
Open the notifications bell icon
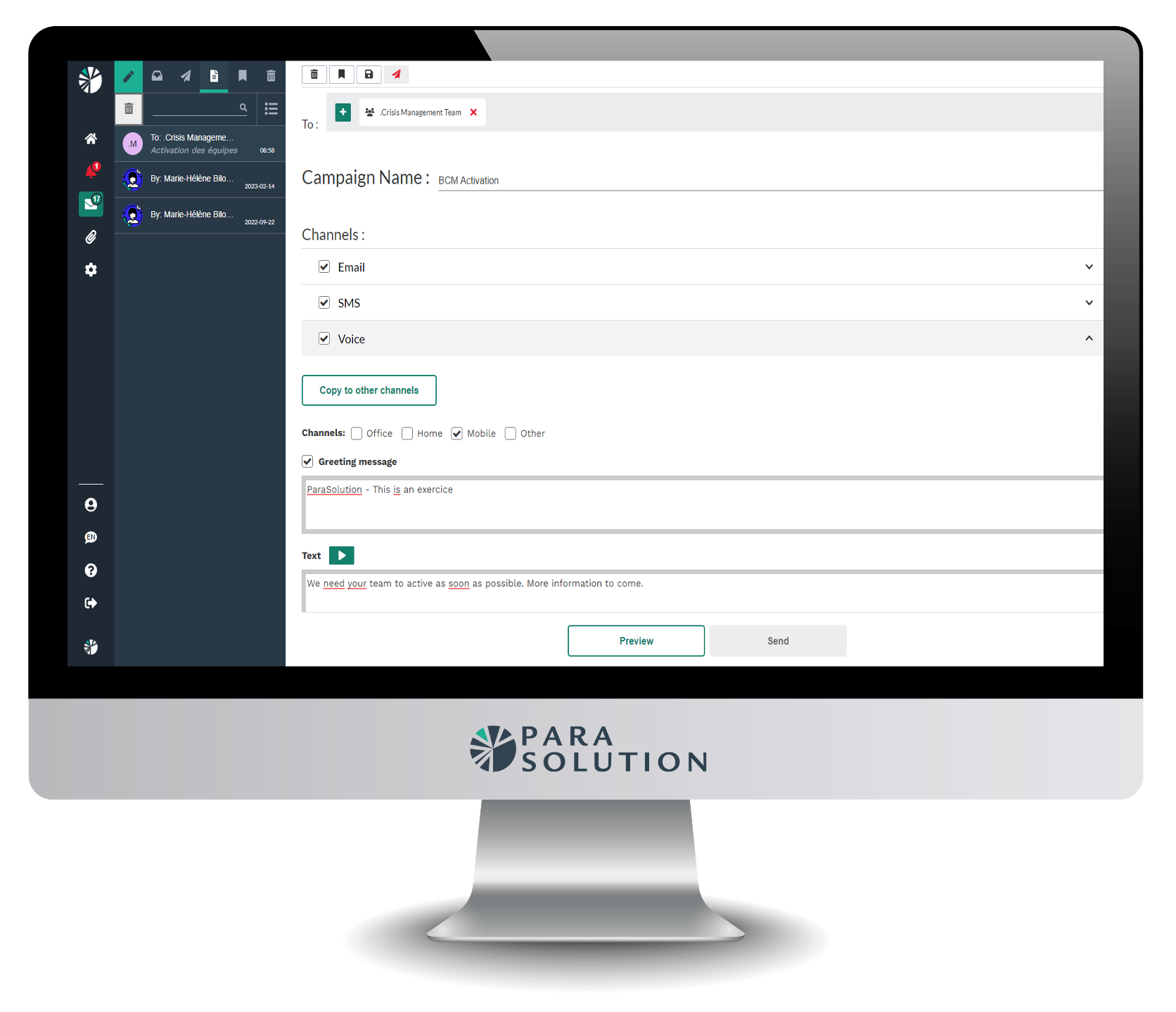pyautogui.click(x=91, y=169)
